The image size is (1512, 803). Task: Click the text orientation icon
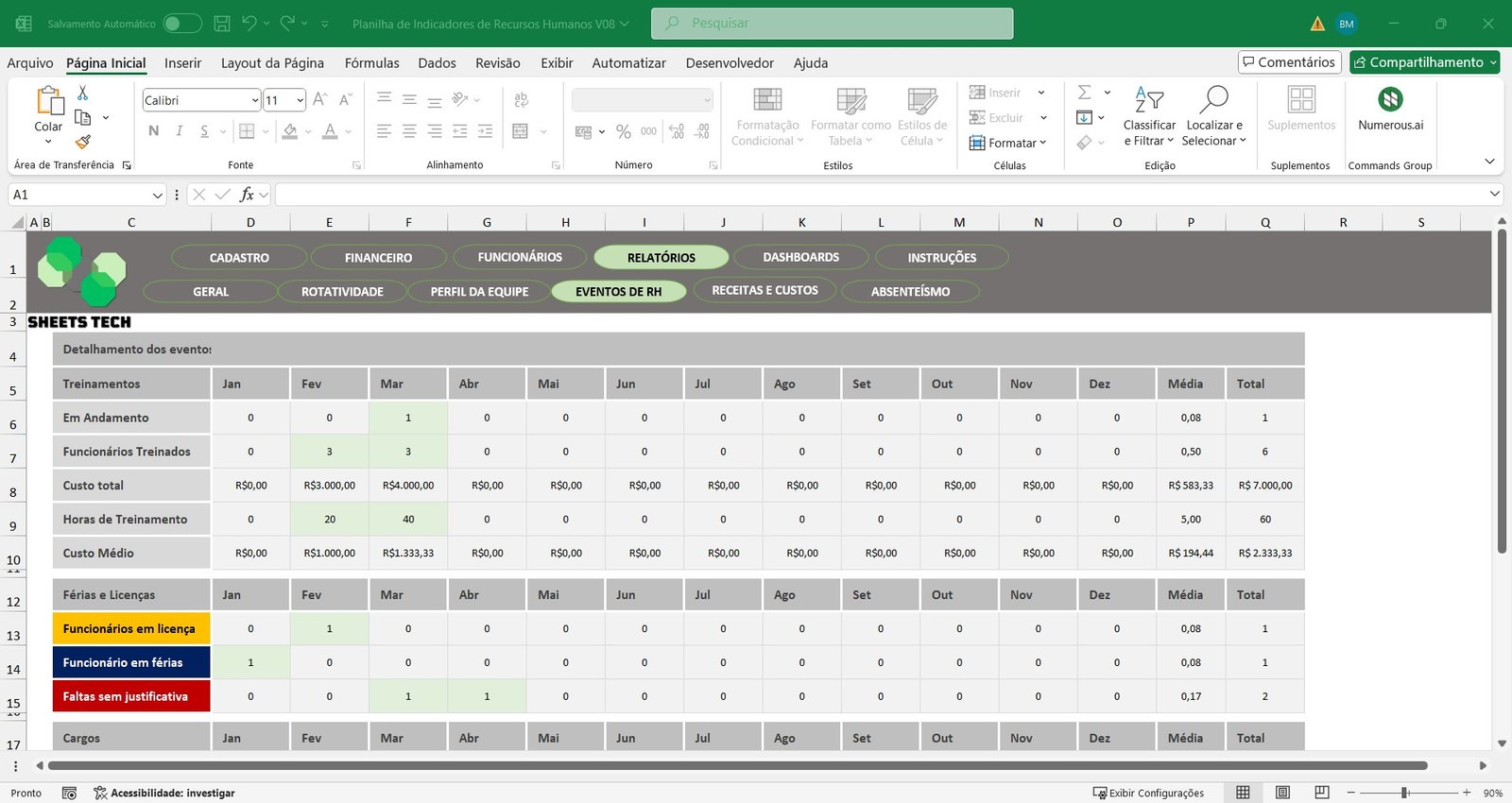pyautogui.click(x=460, y=99)
